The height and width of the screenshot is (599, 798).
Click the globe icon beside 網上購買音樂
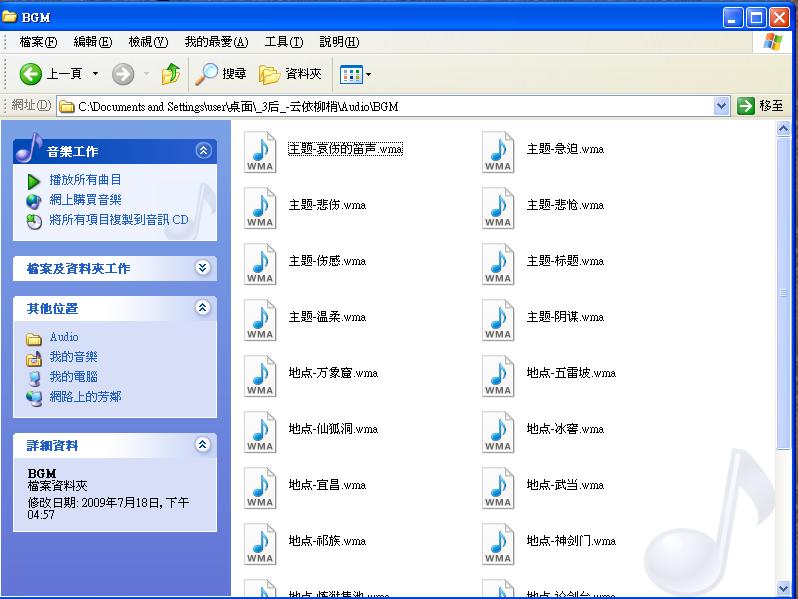coord(34,202)
